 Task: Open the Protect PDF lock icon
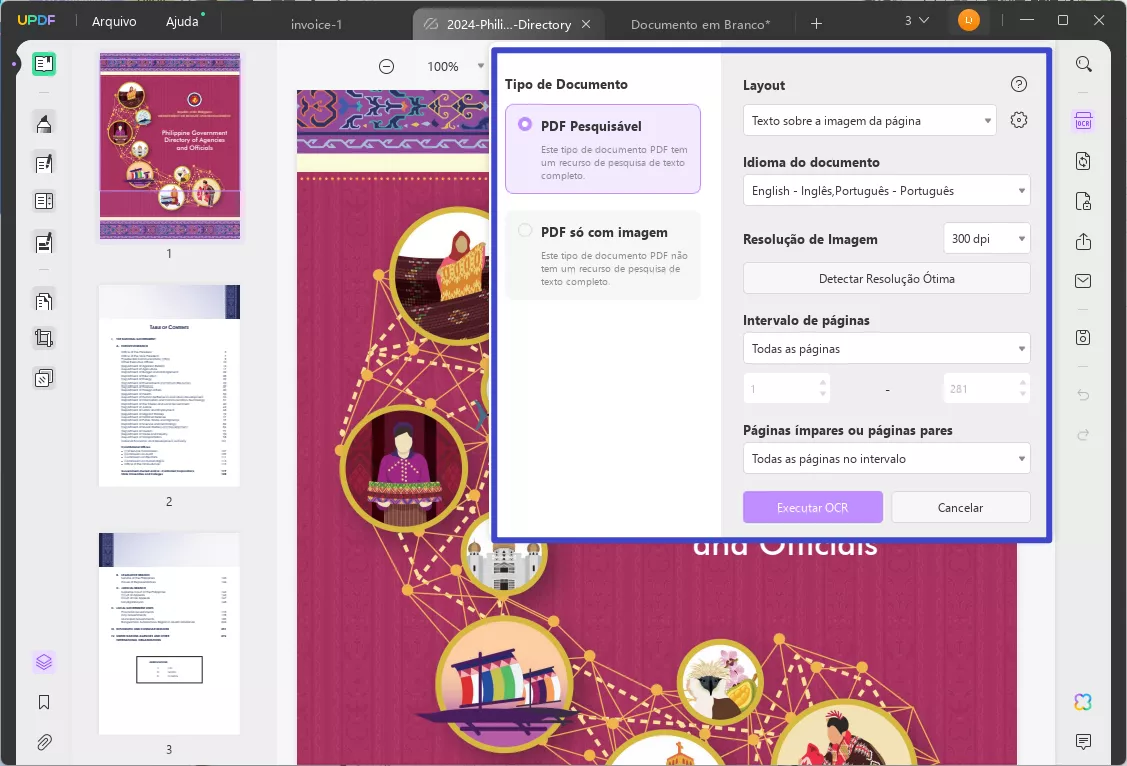(x=1083, y=201)
